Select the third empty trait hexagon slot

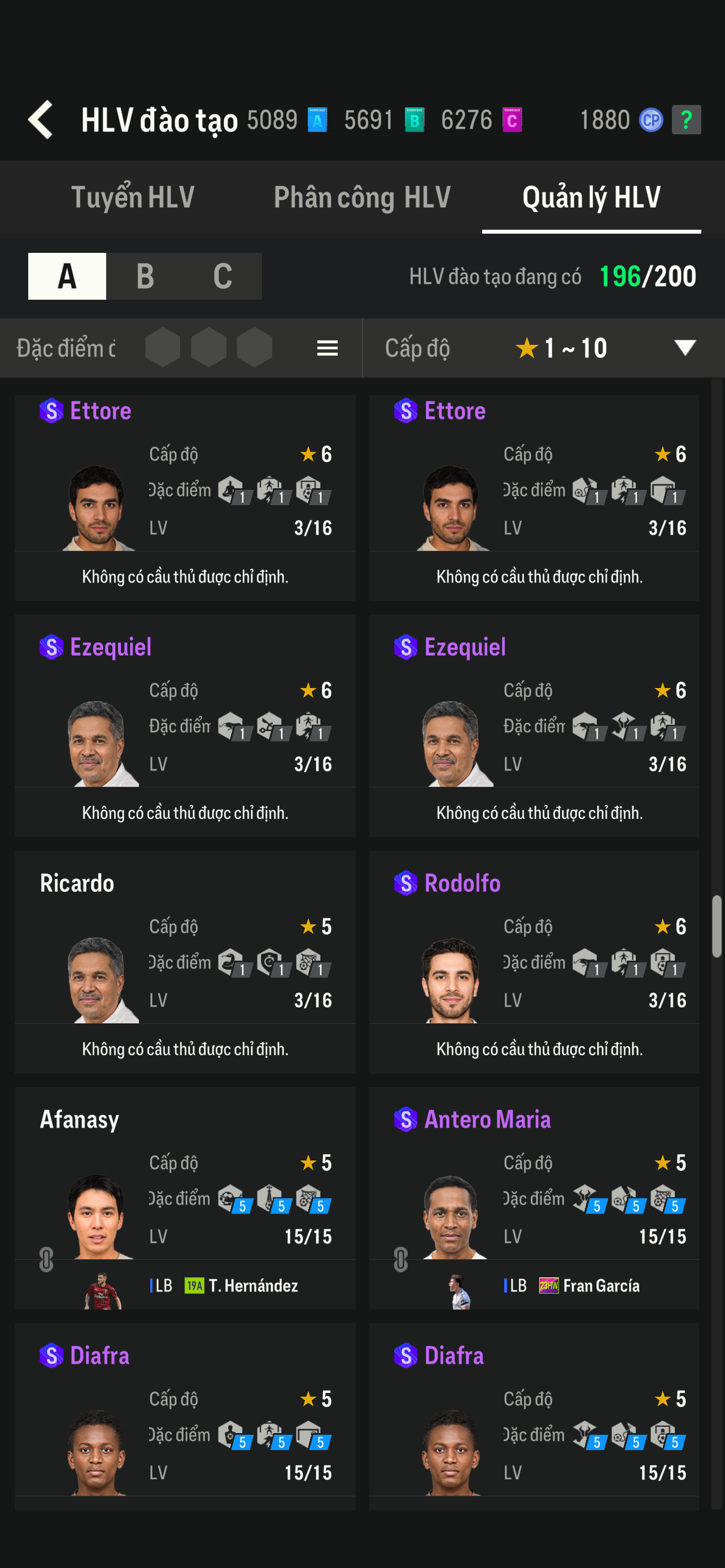254,348
